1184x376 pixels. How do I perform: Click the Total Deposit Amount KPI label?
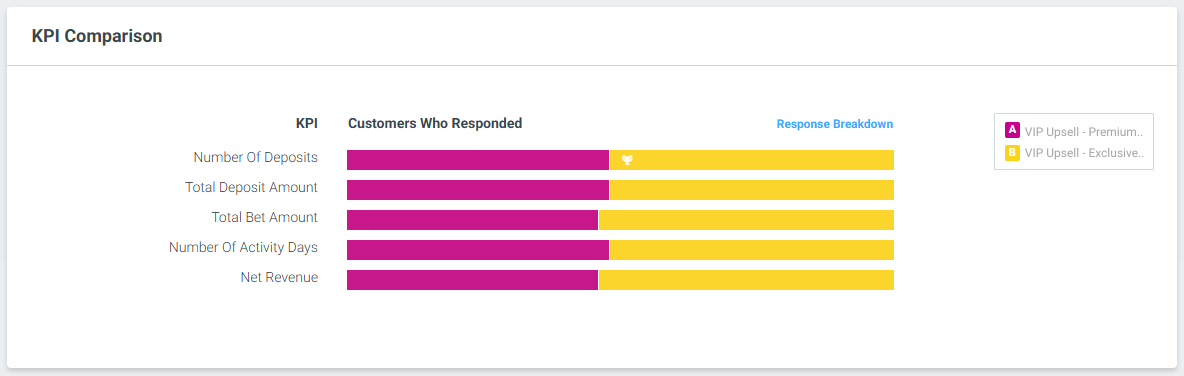pos(251,187)
